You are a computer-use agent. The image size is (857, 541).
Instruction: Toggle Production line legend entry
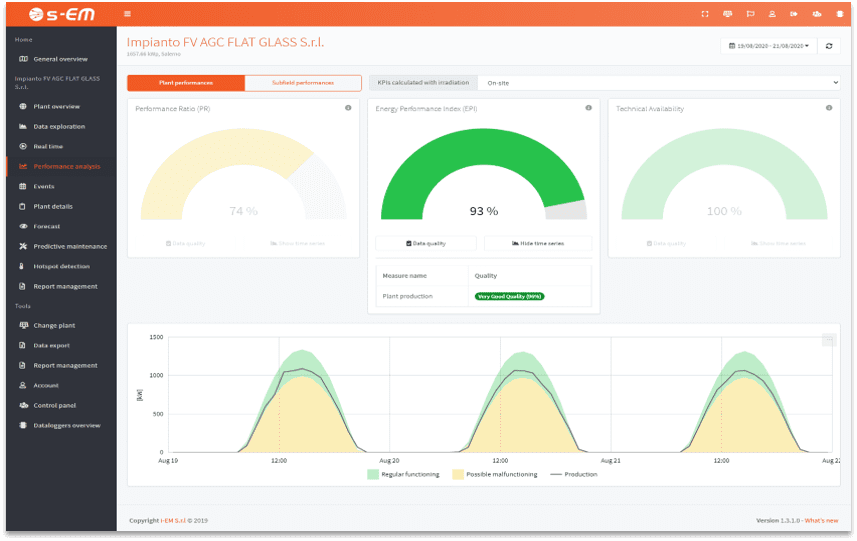(x=574, y=474)
